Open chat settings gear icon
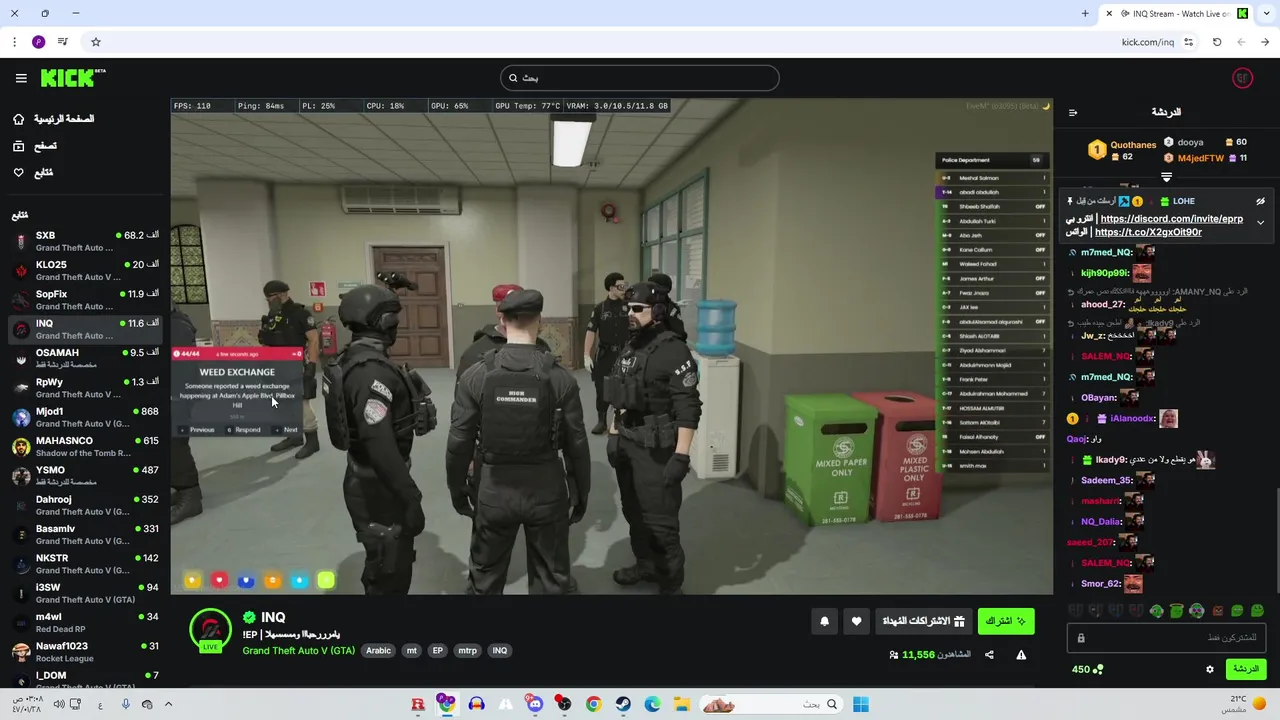The image size is (1280, 720). point(1210,669)
